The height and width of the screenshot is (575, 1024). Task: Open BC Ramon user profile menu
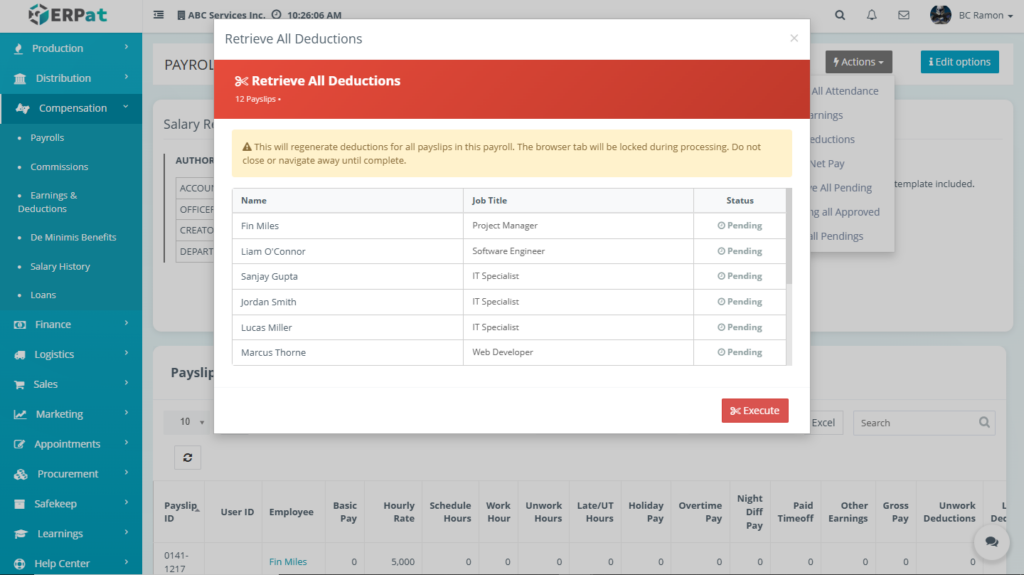click(968, 15)
